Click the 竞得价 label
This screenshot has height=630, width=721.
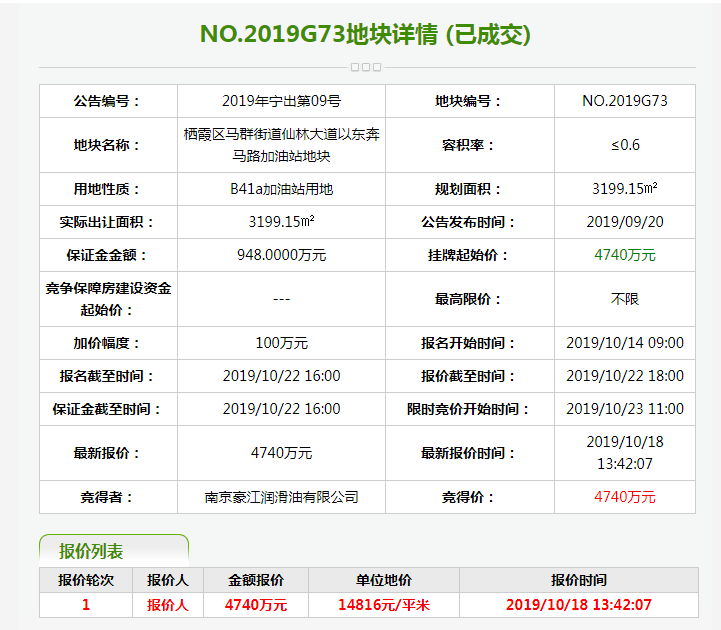coord(469,497)
